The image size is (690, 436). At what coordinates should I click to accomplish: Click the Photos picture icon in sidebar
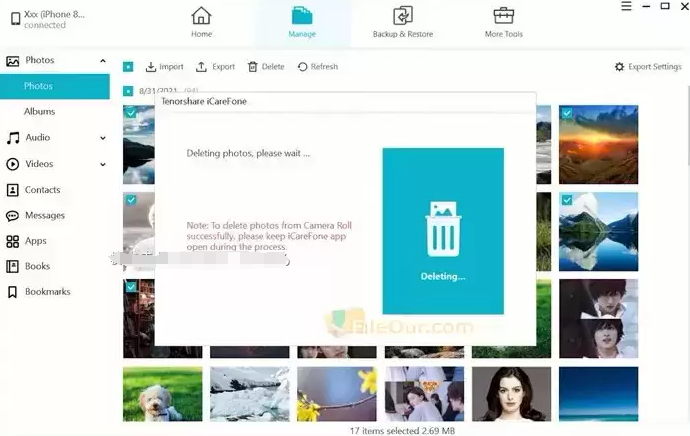click(x=13, y=61)
